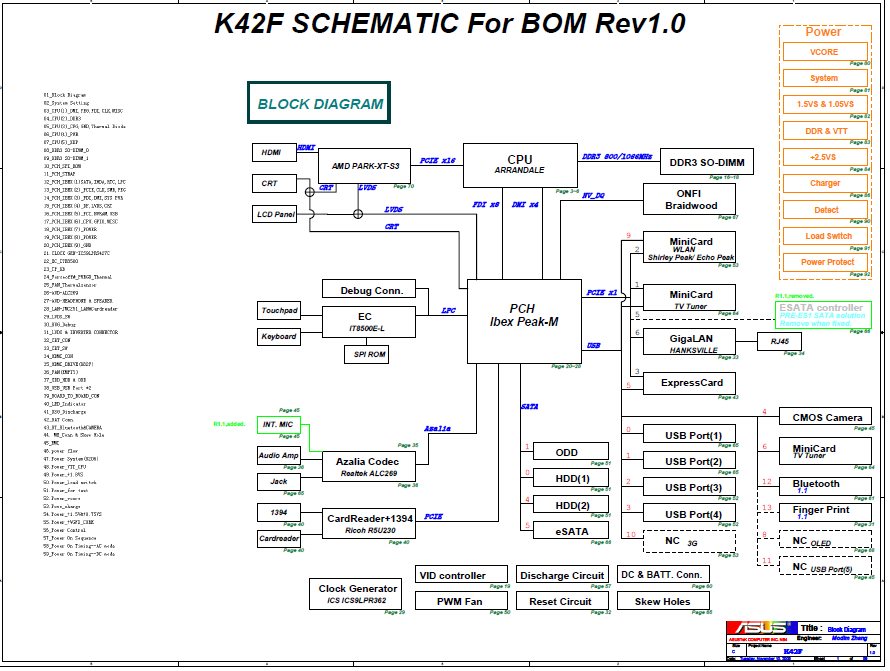The height and width of the screenshot is (671, 890).
Task: Click the 'GigaLAN HANKSVILLE' block
Action: (689, 342)
